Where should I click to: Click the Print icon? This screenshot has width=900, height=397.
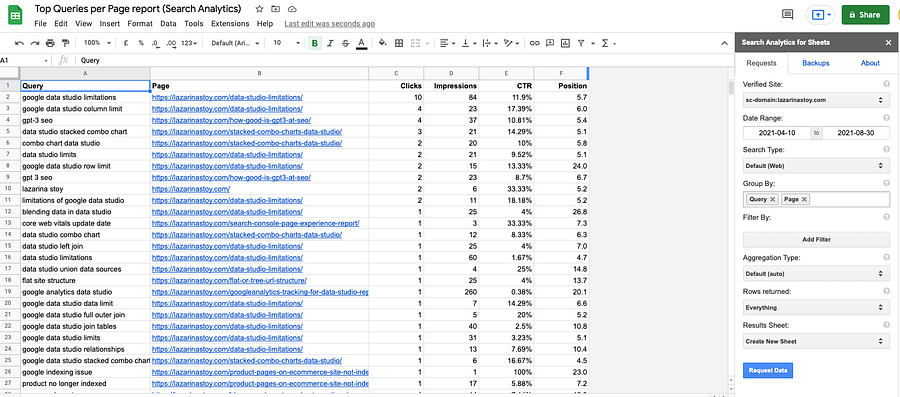tap(50, 43)
